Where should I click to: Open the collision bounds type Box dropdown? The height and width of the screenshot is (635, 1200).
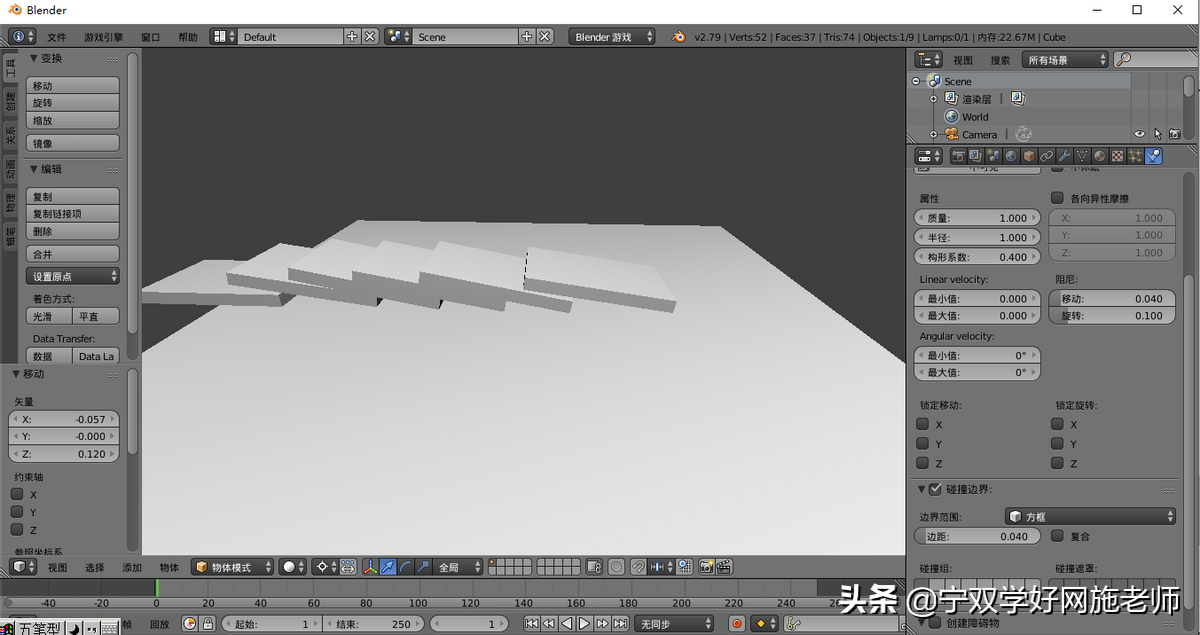(x=1091, y=516)
